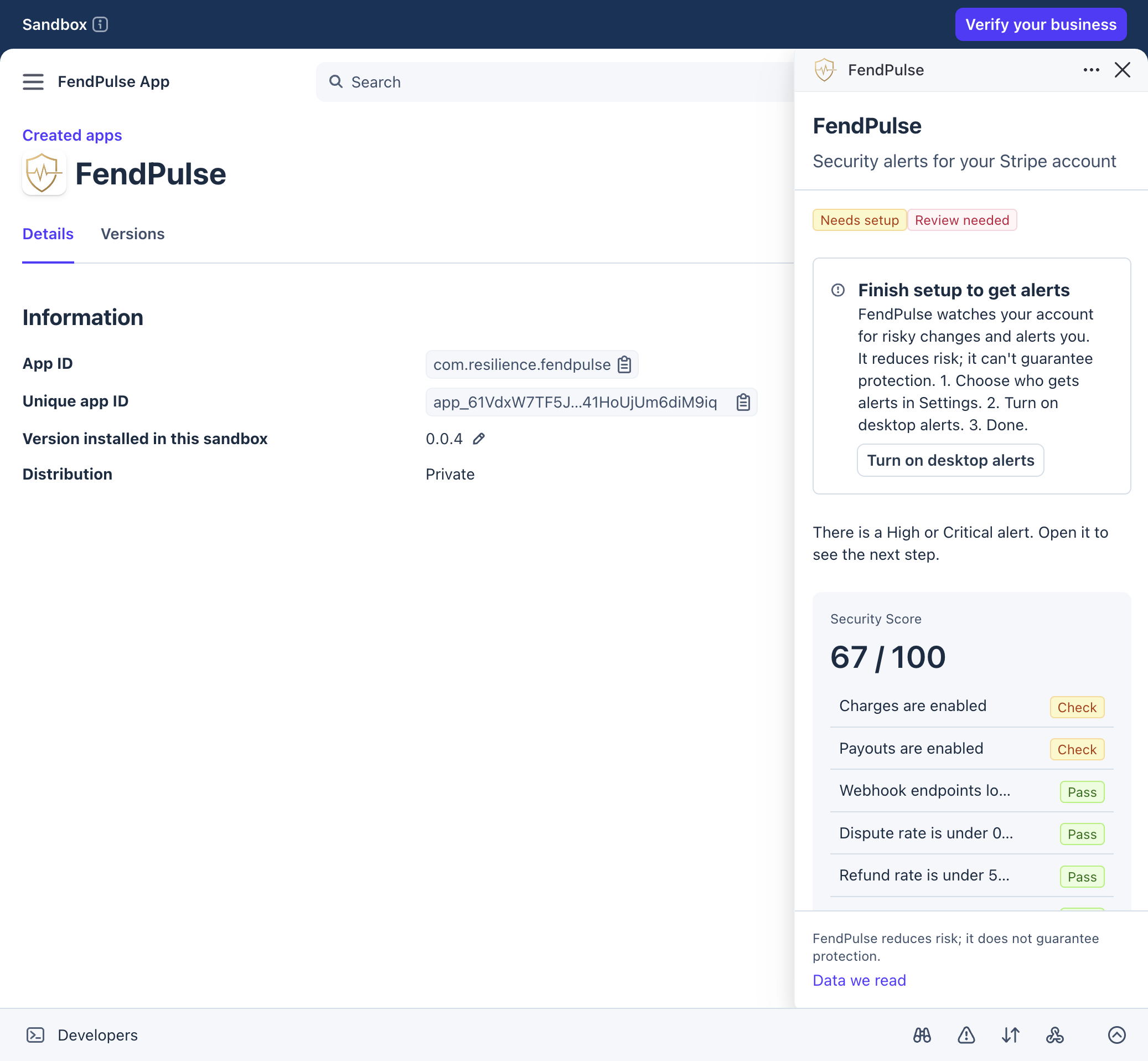Screen dimensions: 1148x1061
Task: Click Turn on desktop alerts button
Action: pyautogui.click(x=950, y=460)
